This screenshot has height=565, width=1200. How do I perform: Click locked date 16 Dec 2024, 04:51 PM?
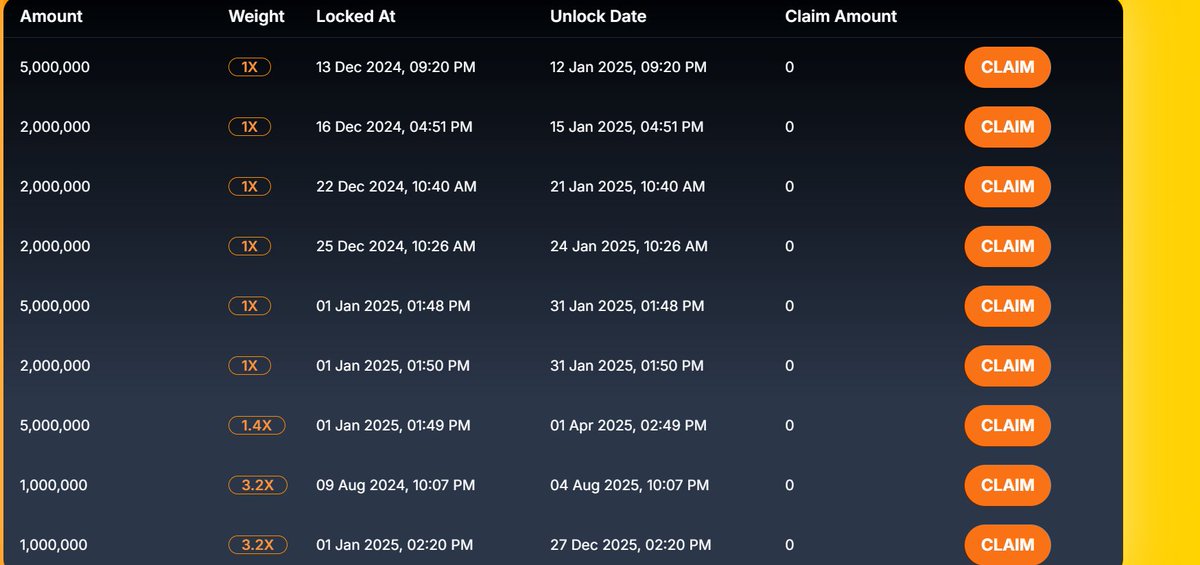[x=395, y=127]
